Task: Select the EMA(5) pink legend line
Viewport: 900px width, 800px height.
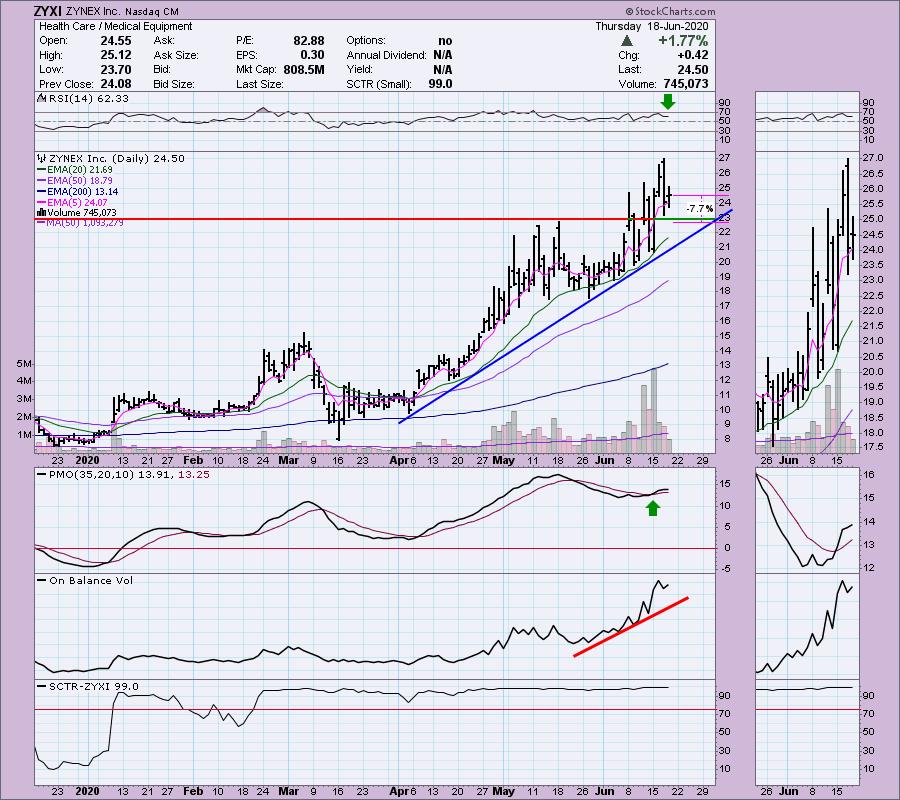Action: coord(41,203)
